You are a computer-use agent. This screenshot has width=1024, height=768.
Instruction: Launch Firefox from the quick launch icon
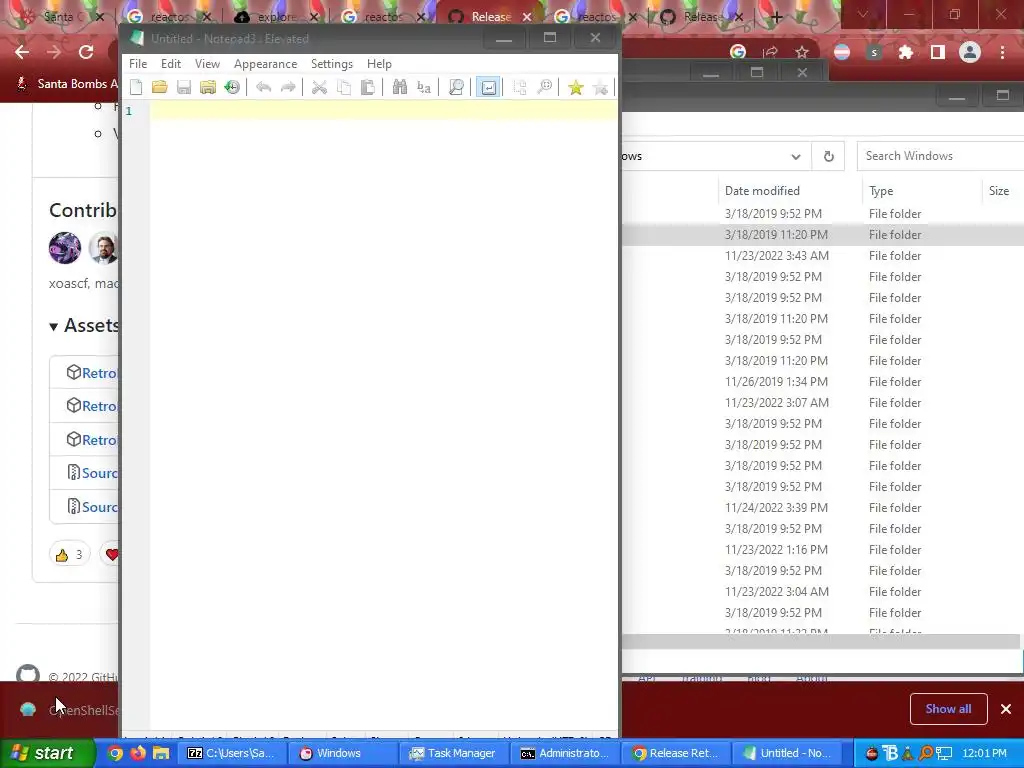click(x=138, y=753)
